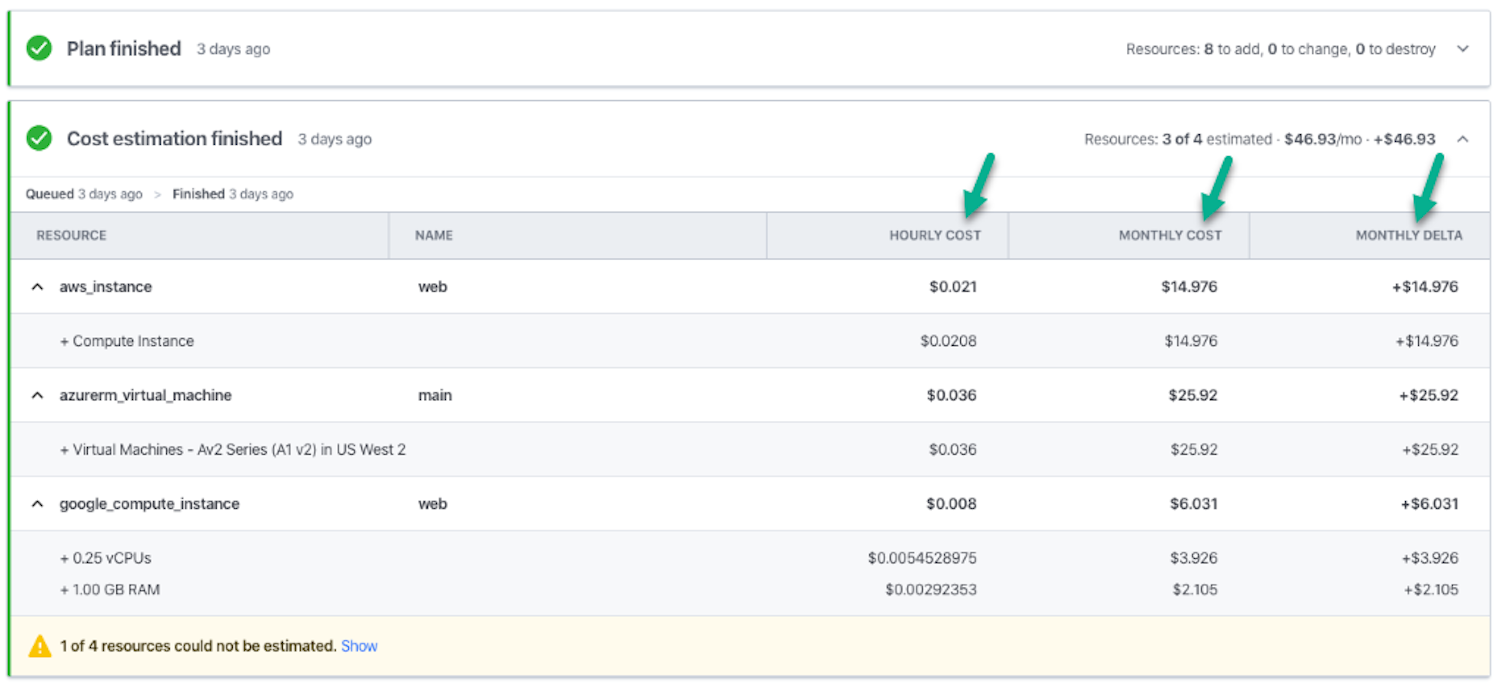Collapse the aws_instance resource row
Image resolution: width=1500 pixels, height=684 pixels.
[36, 286]
